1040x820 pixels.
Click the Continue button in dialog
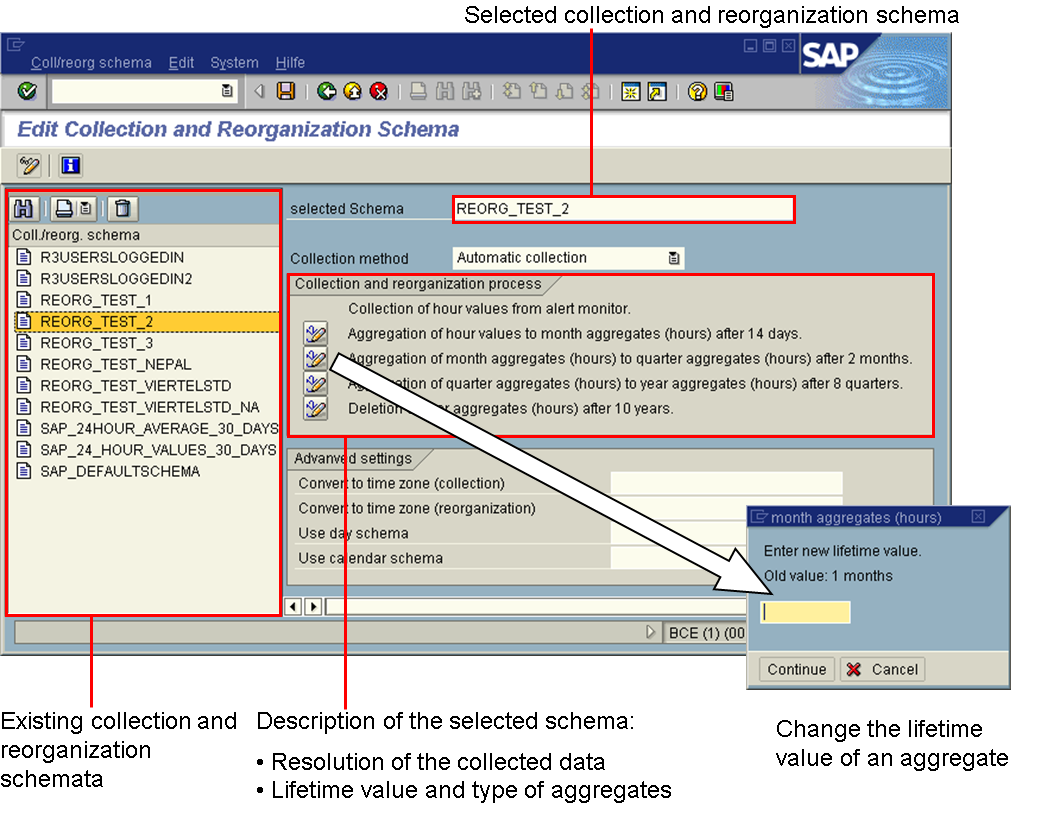[x=797, y=670]
